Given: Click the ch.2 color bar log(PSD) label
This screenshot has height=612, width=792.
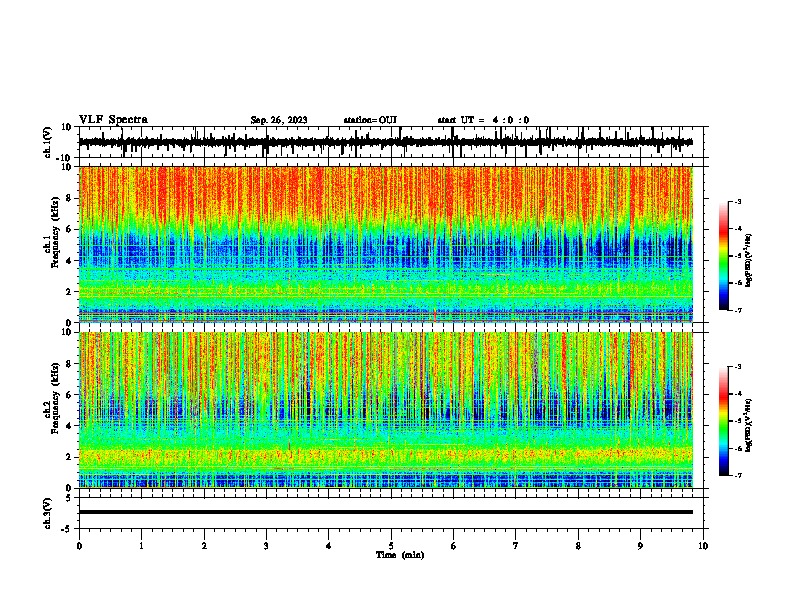Looking at the screenshot, I should coord(749,425).
